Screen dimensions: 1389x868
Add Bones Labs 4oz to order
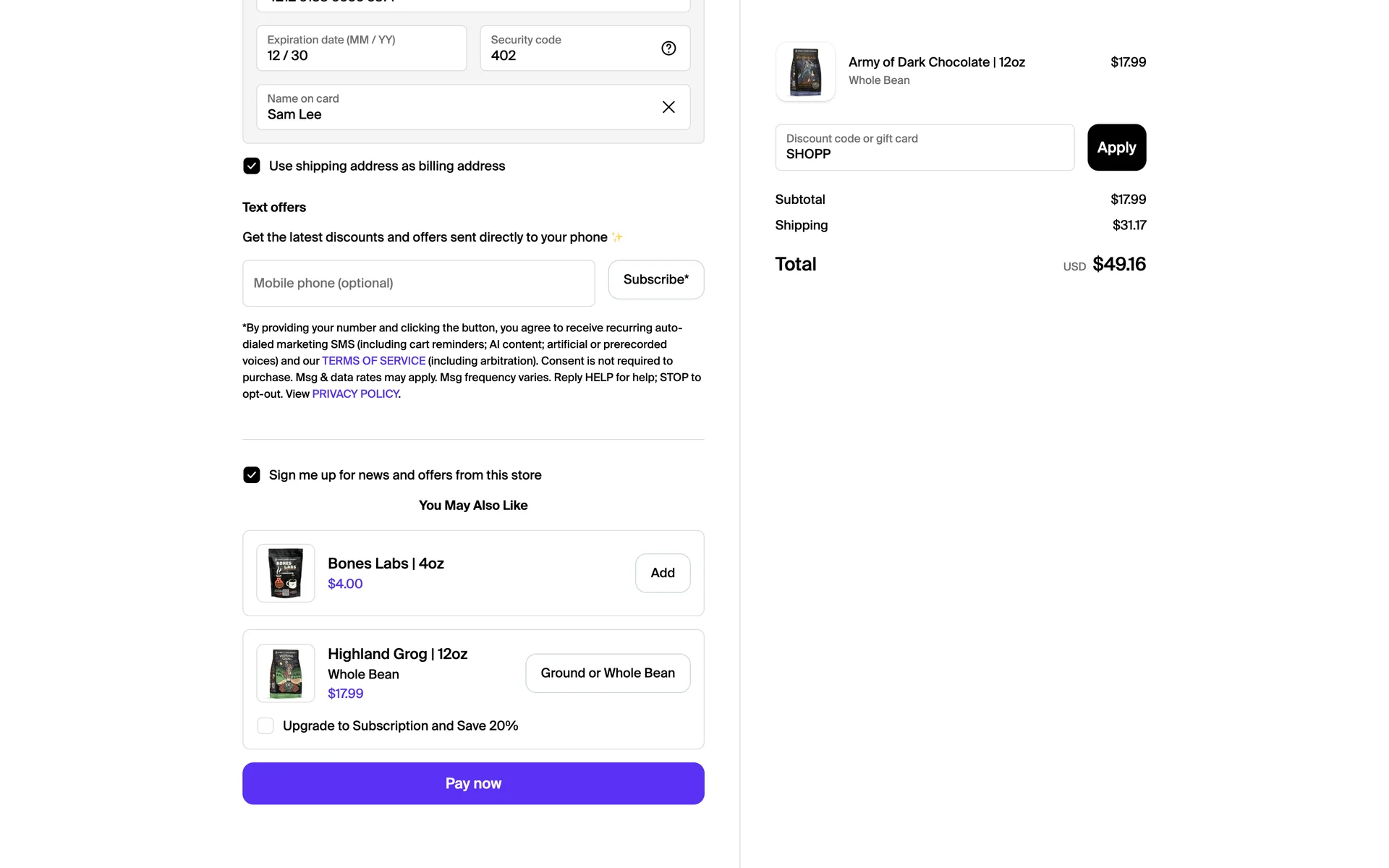pyautogui.click(x=663, y=573)
